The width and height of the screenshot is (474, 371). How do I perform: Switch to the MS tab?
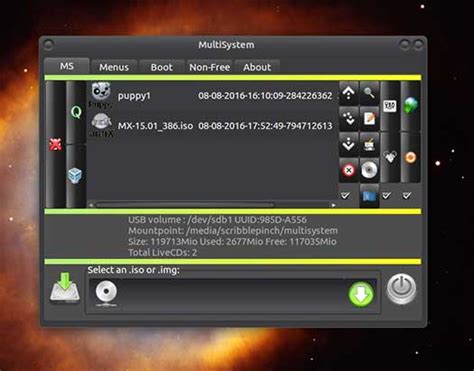[x=67, y=66]
